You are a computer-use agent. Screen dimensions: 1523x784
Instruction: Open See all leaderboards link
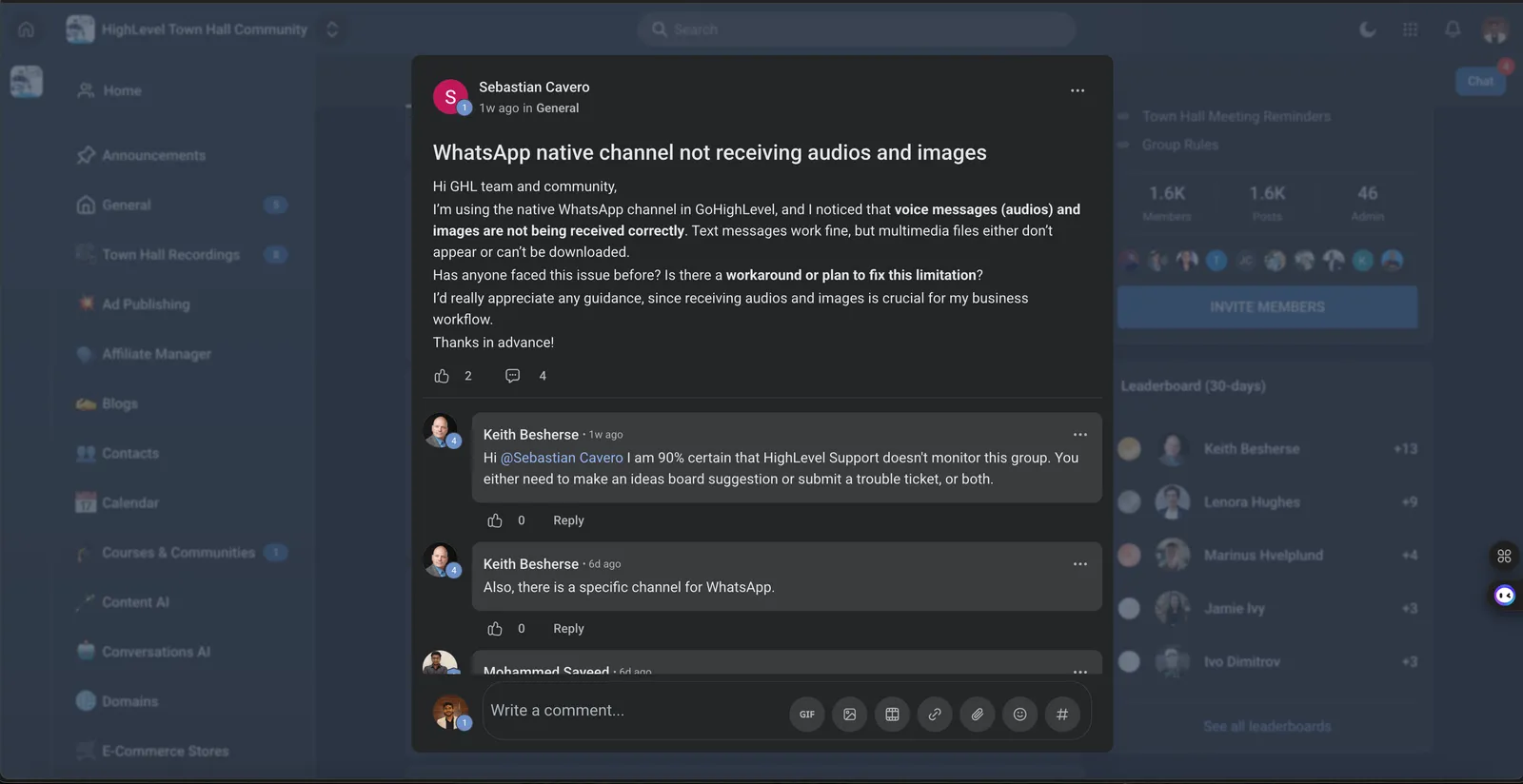1267,726
